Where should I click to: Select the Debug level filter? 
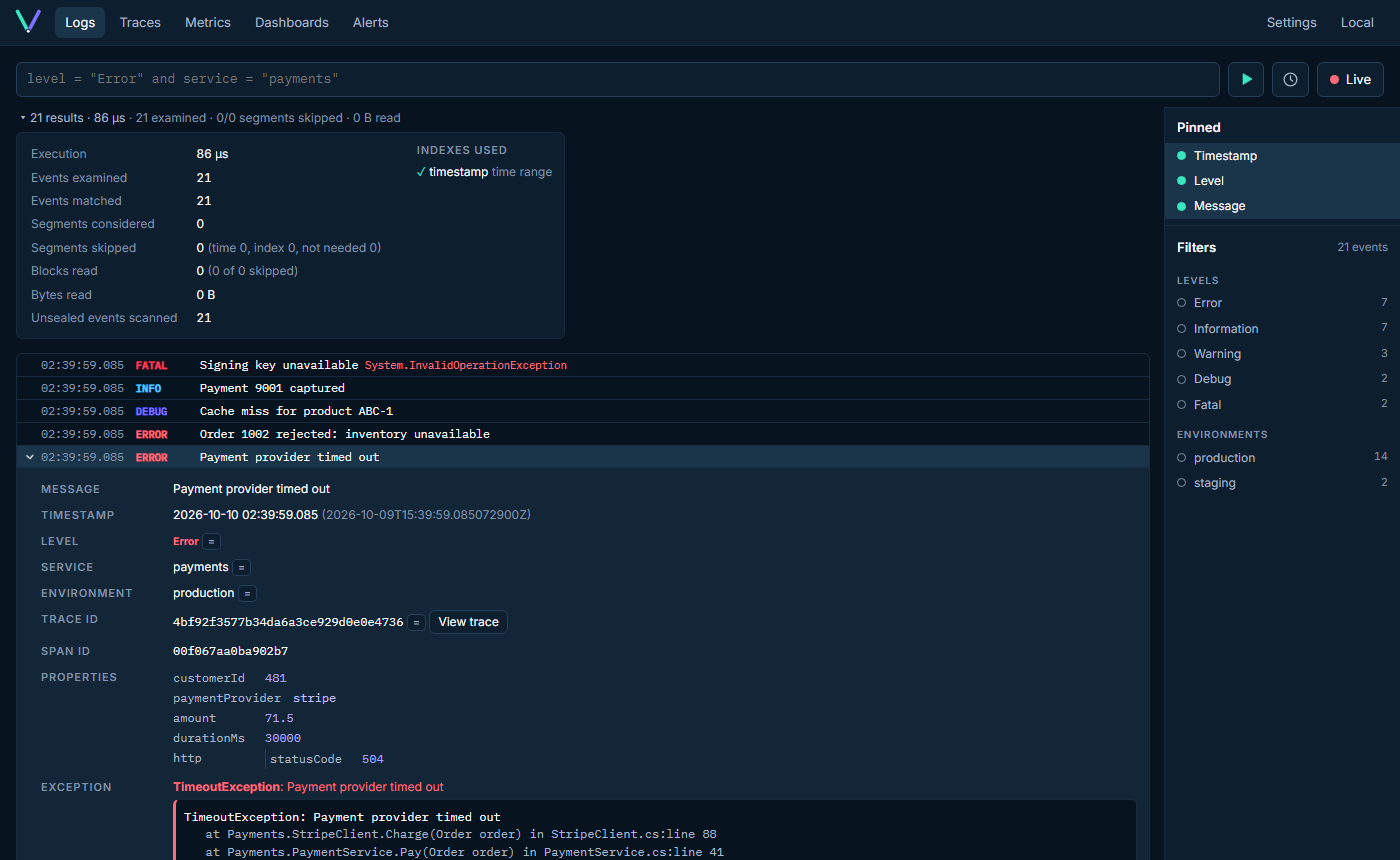pos(1282,379)
